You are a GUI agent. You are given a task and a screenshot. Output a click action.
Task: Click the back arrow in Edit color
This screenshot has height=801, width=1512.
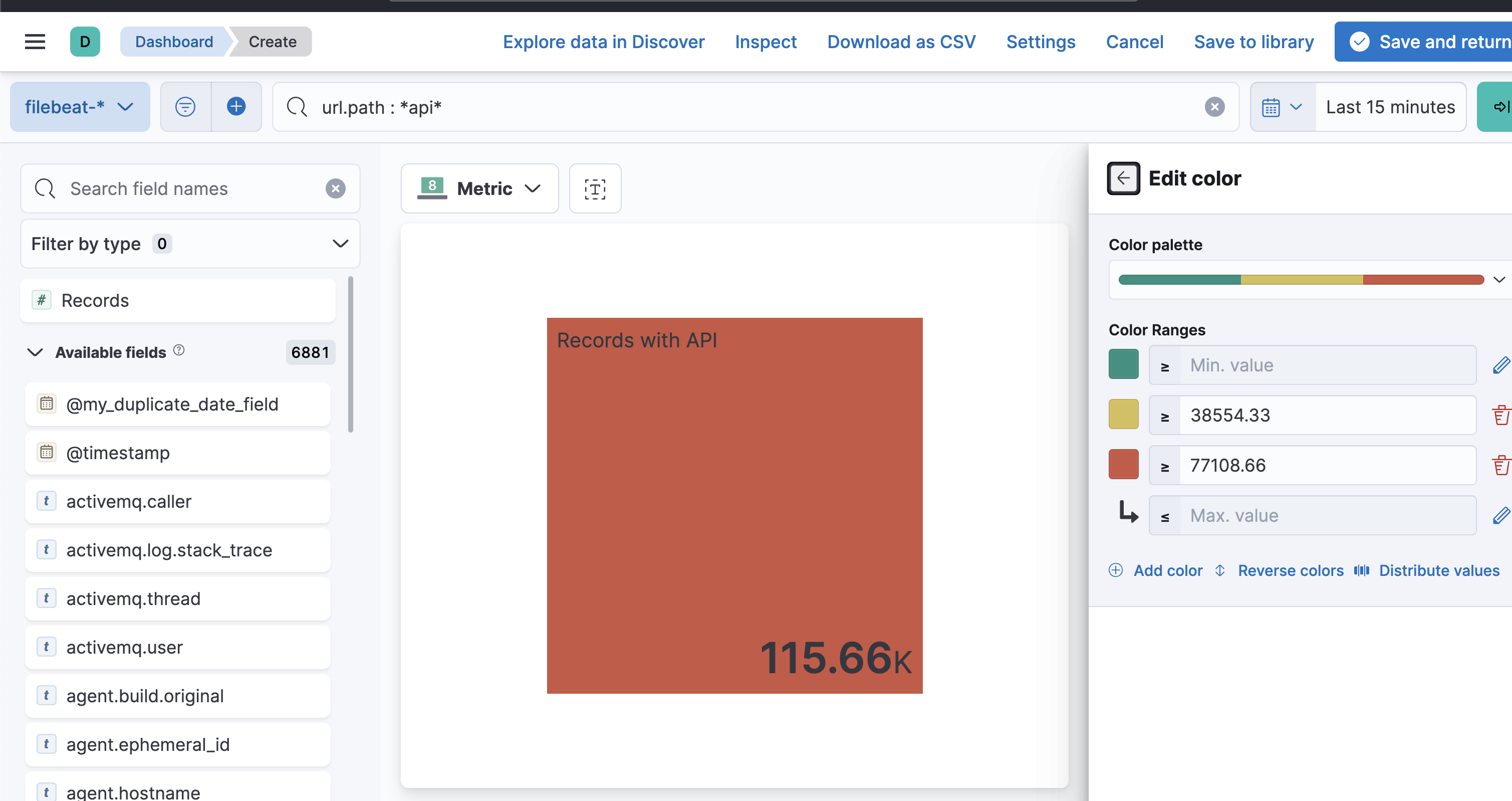[x=1123, y=178]
